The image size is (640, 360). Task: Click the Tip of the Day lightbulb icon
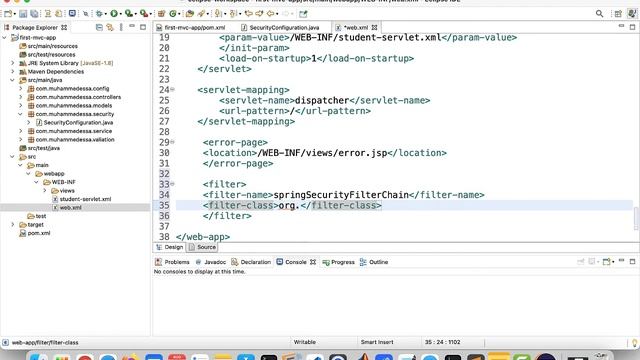pos(635,342)
